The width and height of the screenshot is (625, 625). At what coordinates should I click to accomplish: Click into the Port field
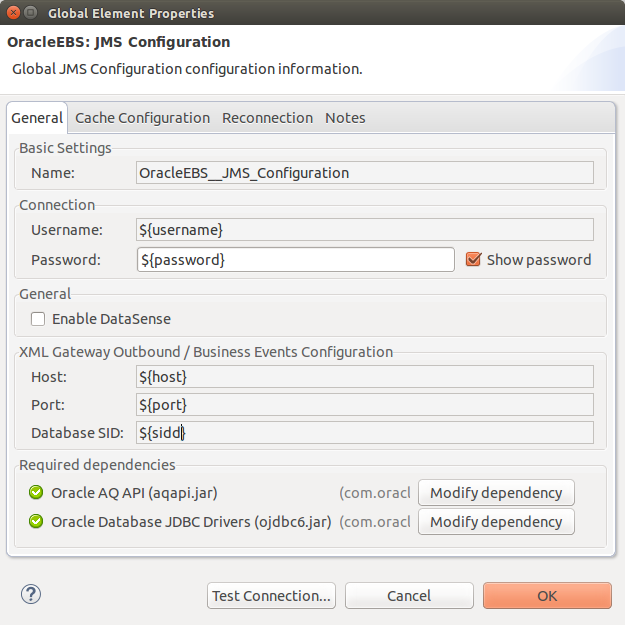pos(365,405)
